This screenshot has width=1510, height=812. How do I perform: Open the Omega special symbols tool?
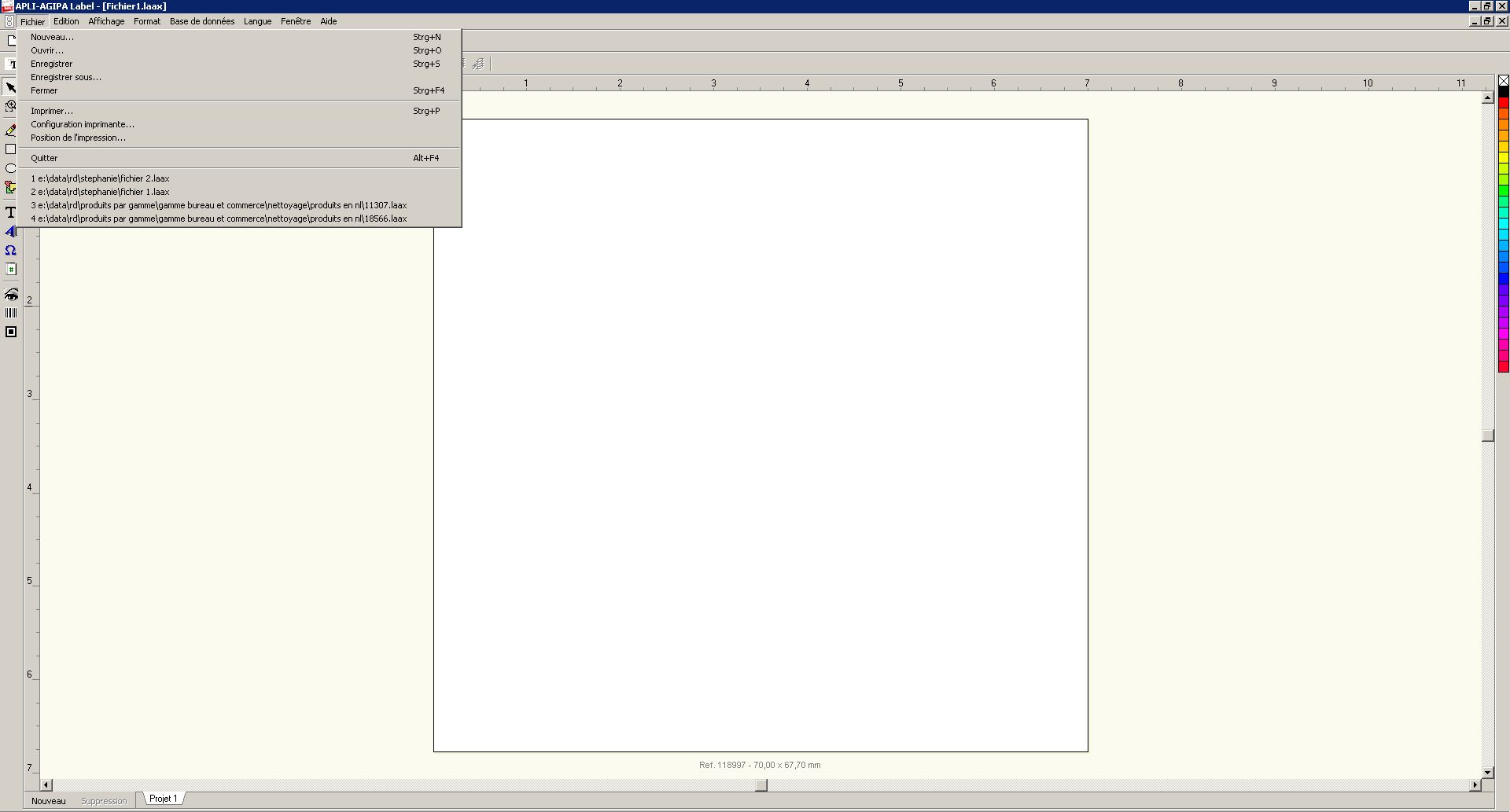(x=11, y=250)
